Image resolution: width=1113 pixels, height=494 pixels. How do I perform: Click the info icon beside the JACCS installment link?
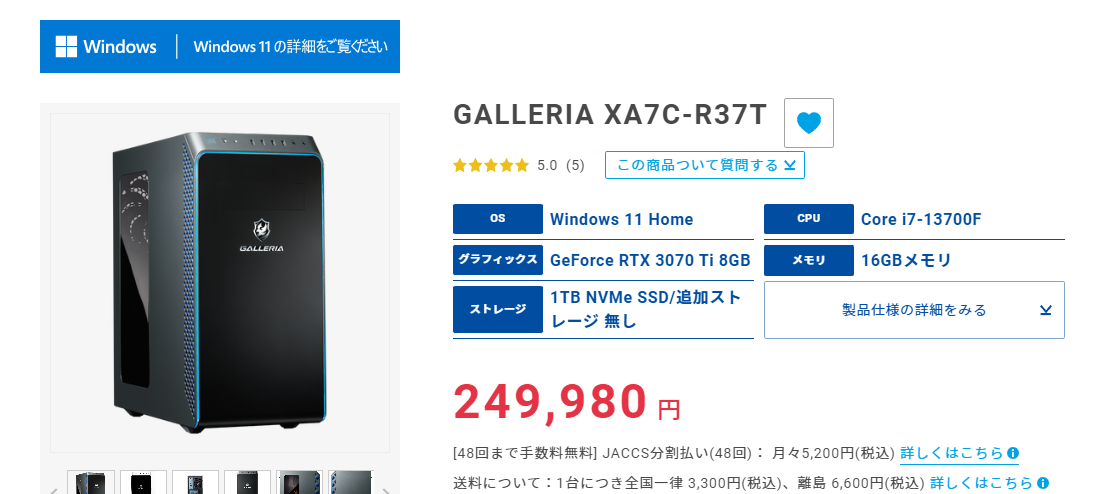1013,453
